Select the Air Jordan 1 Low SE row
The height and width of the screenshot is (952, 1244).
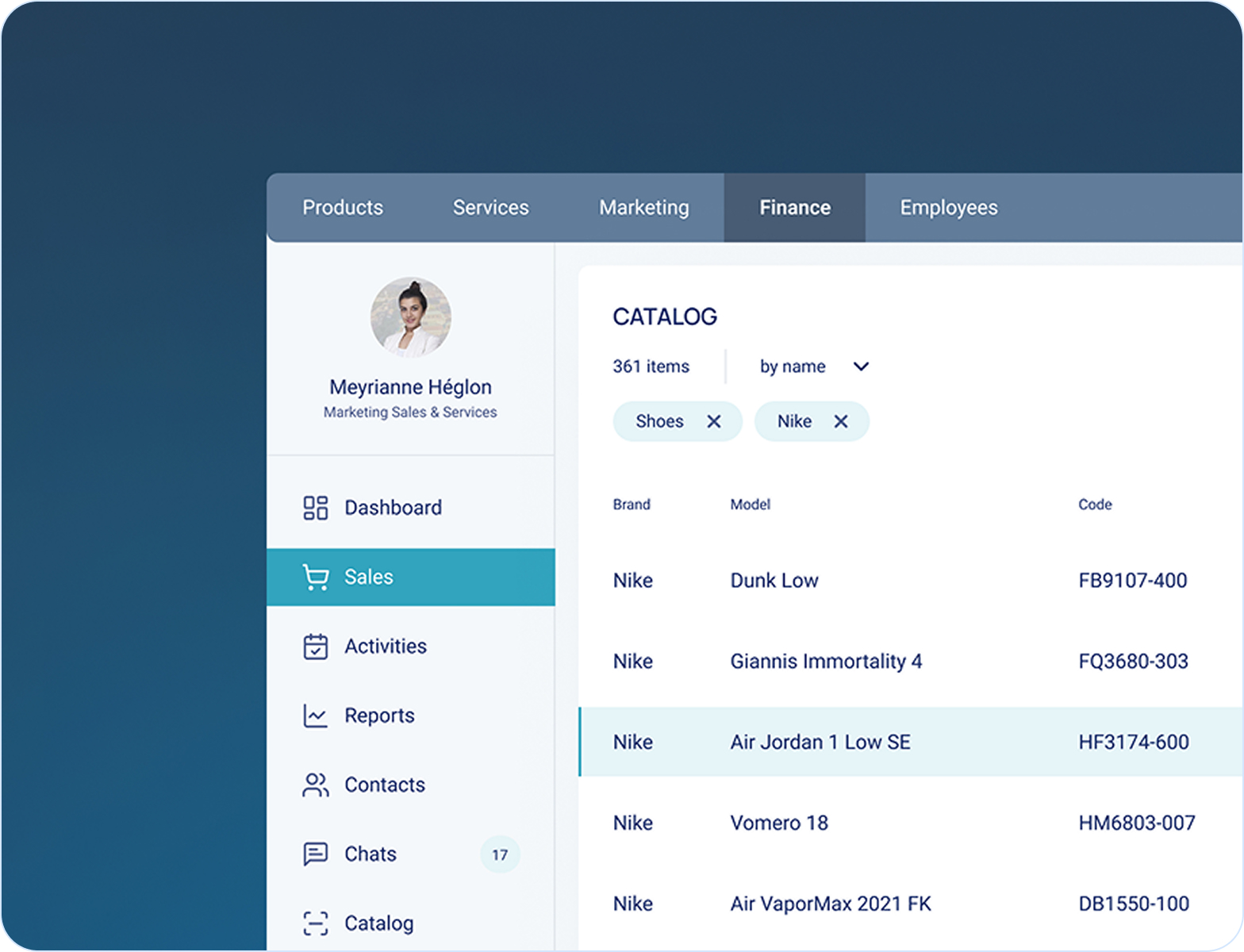911,742
